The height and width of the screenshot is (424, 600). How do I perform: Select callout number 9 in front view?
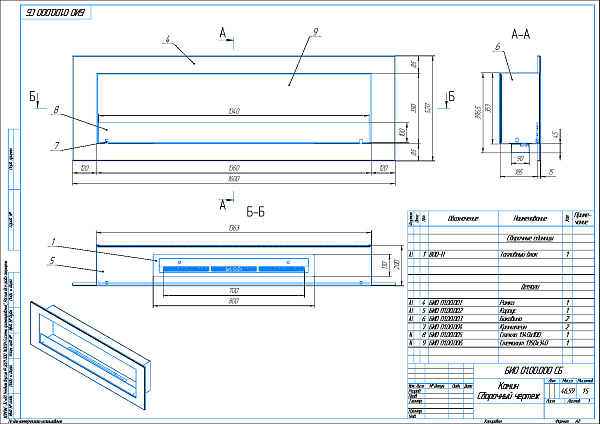coord(314,32)
